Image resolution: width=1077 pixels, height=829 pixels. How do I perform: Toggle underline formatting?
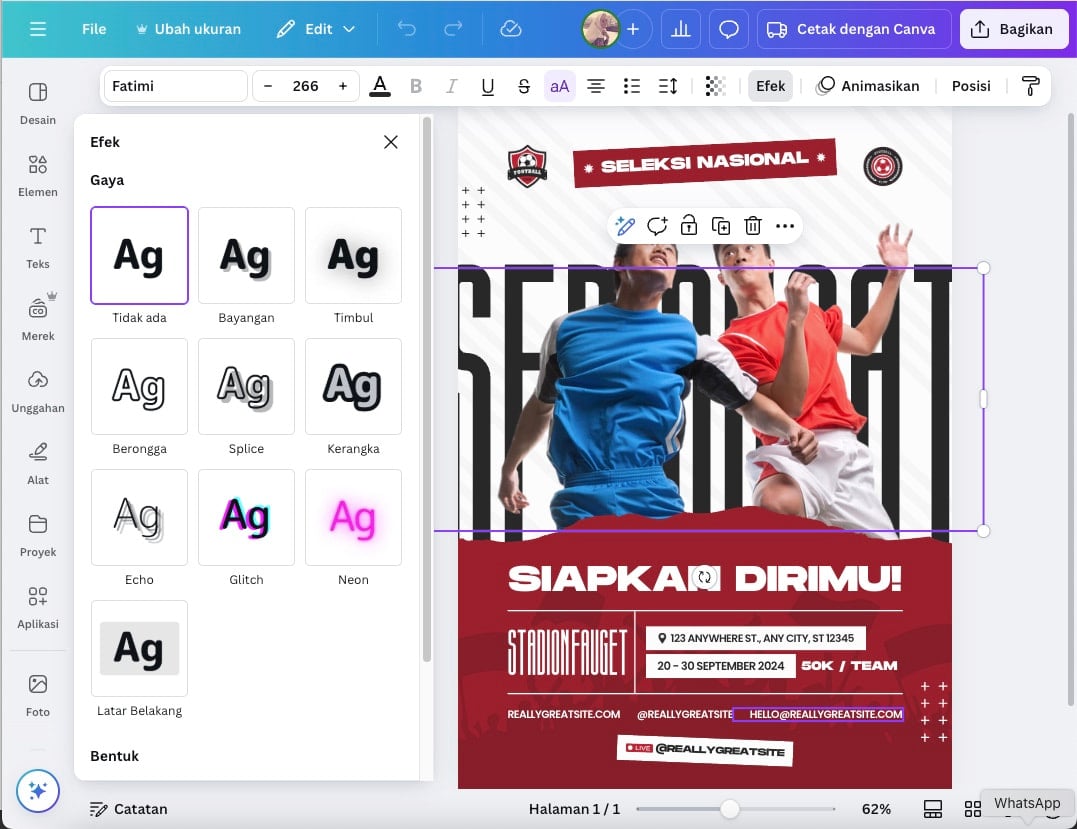click(x=487, y=86)
